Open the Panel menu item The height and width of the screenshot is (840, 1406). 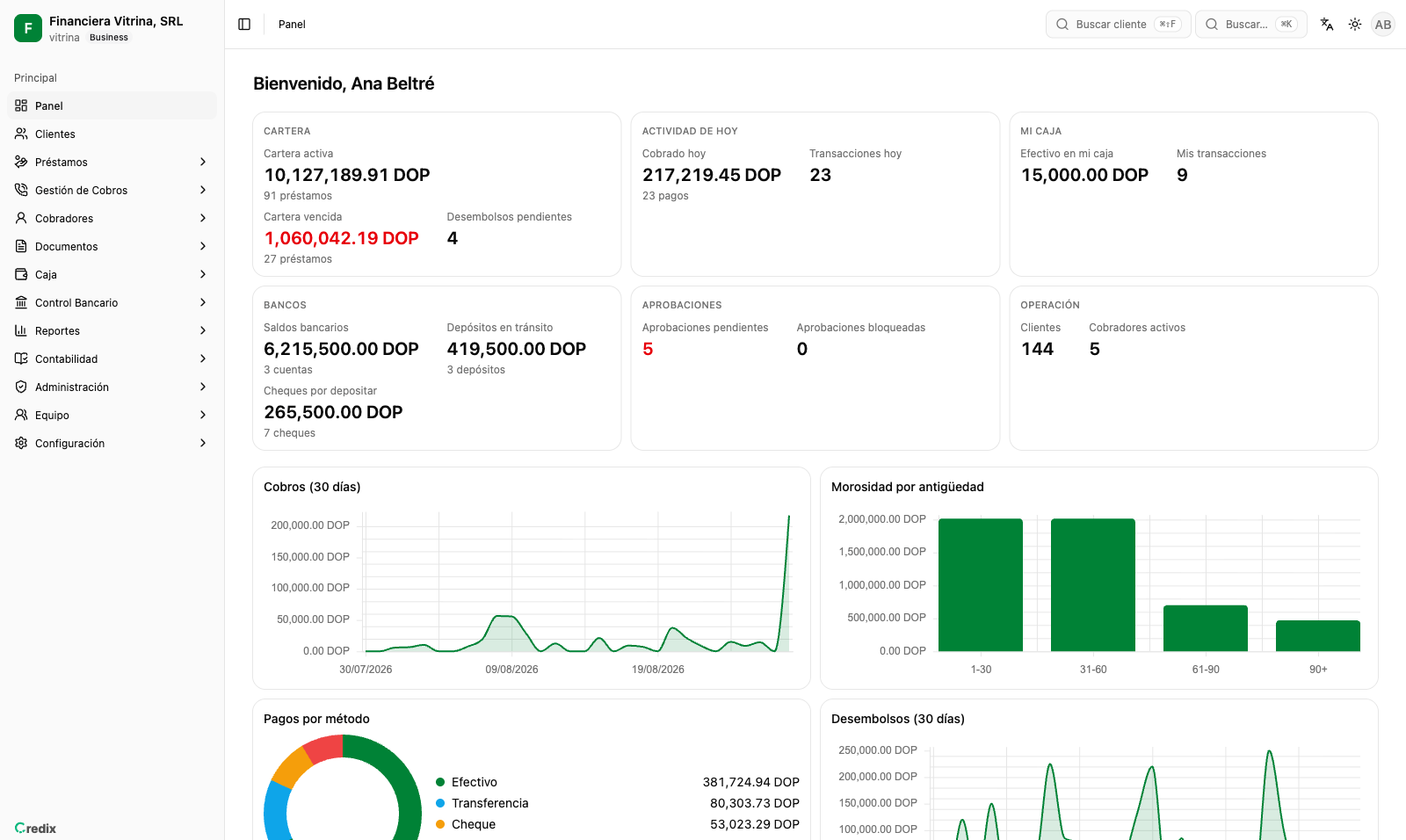point(112,105)
